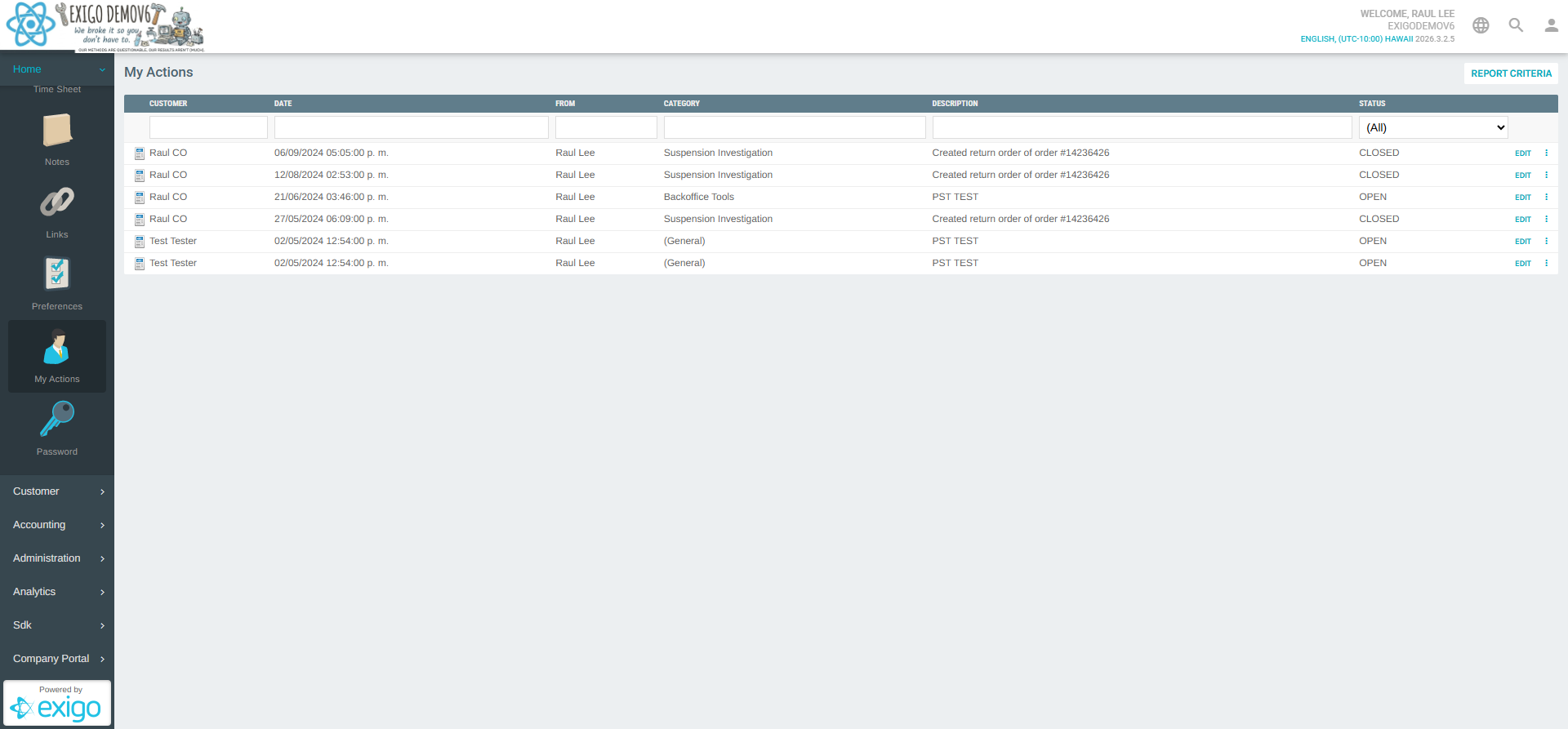Click the English Hawaii timezone link
The width and height of the screenshot is (1568, 729).
[x=1356, y=39]
